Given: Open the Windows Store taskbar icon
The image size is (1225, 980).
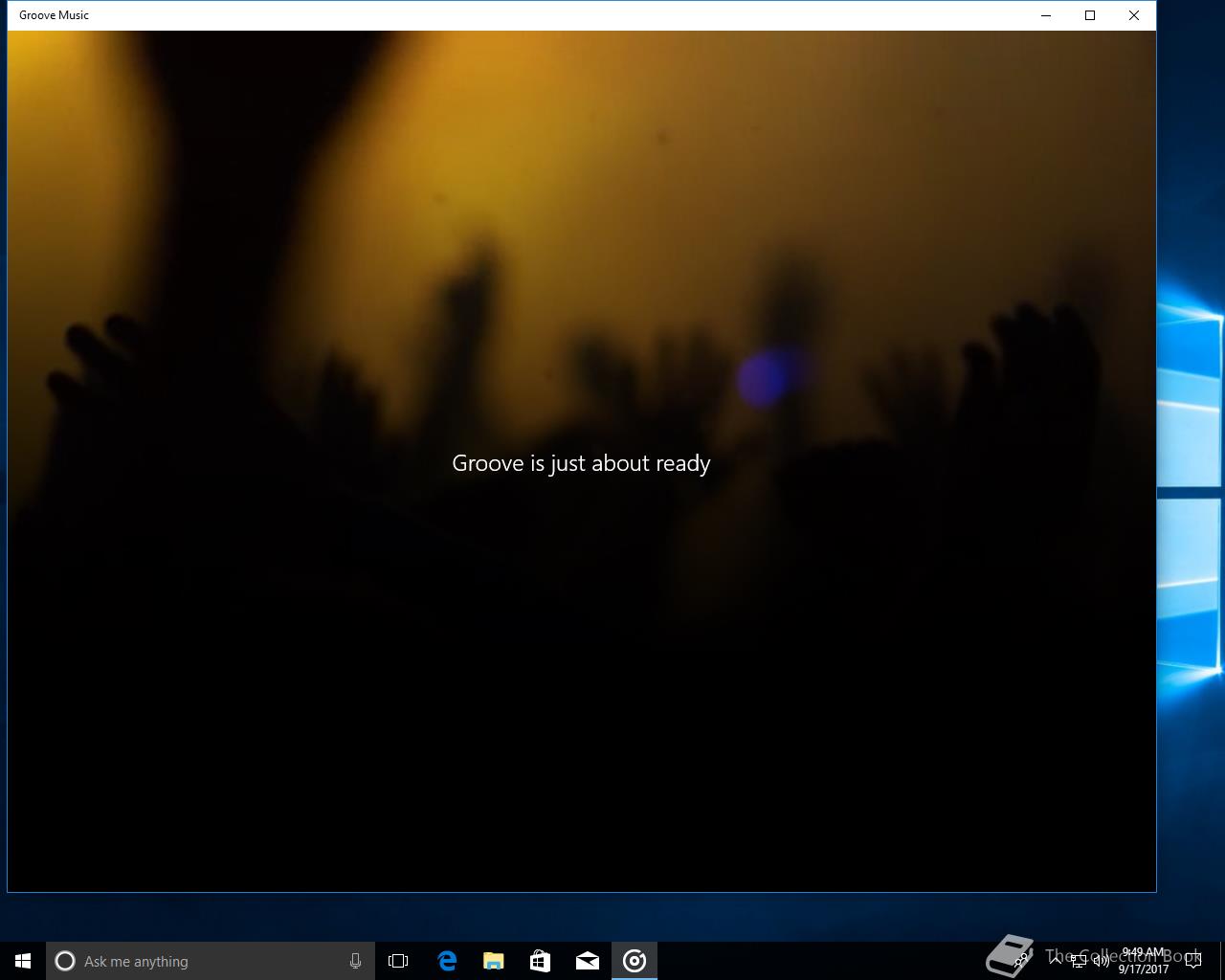Looking at the screenshot, I should 540,961.
